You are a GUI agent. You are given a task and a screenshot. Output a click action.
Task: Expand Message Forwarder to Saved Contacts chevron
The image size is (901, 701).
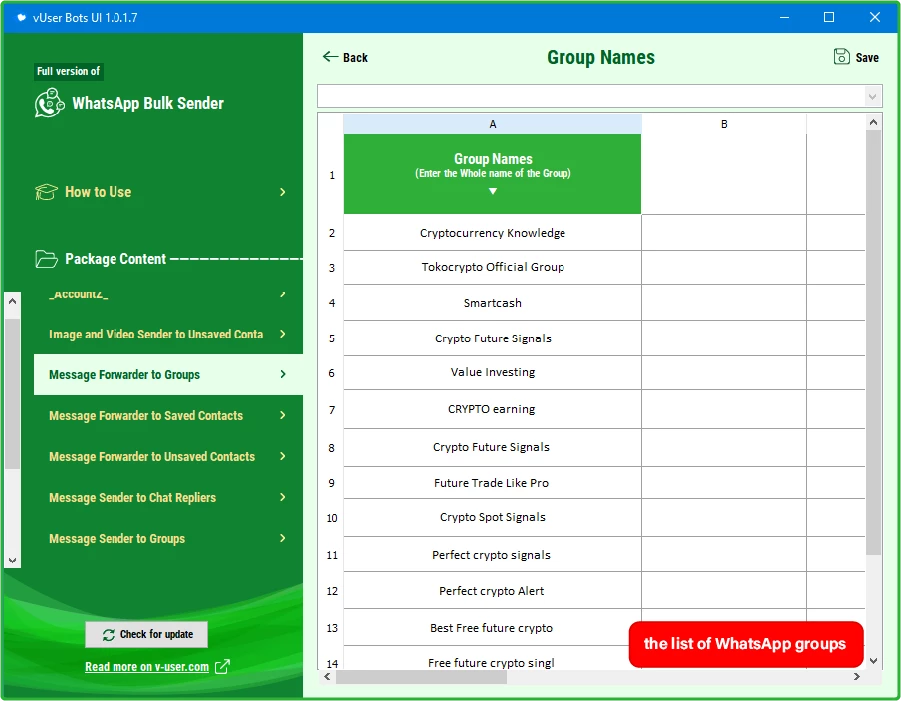[x=282, y=415]
